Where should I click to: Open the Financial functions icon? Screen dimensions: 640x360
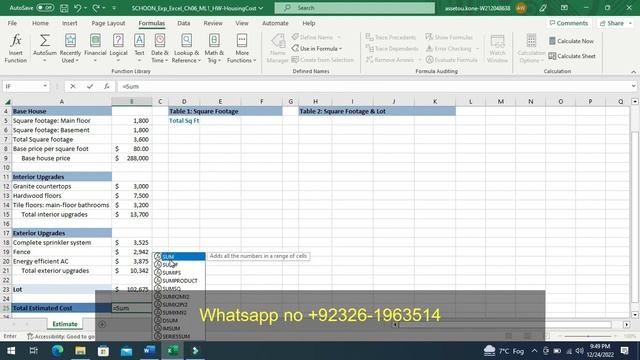point(95,40)
